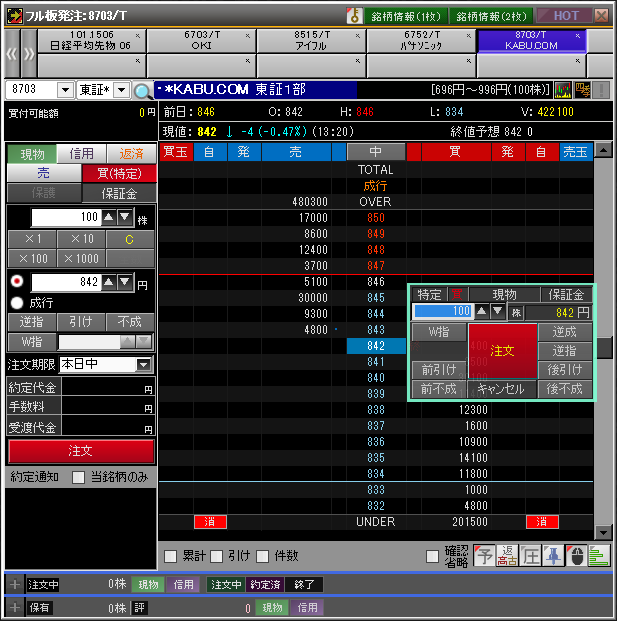The width and height of the screenshot is (617, 621).
Task: Click the blue pin icon at bottom
Action: tap(553, 556)
